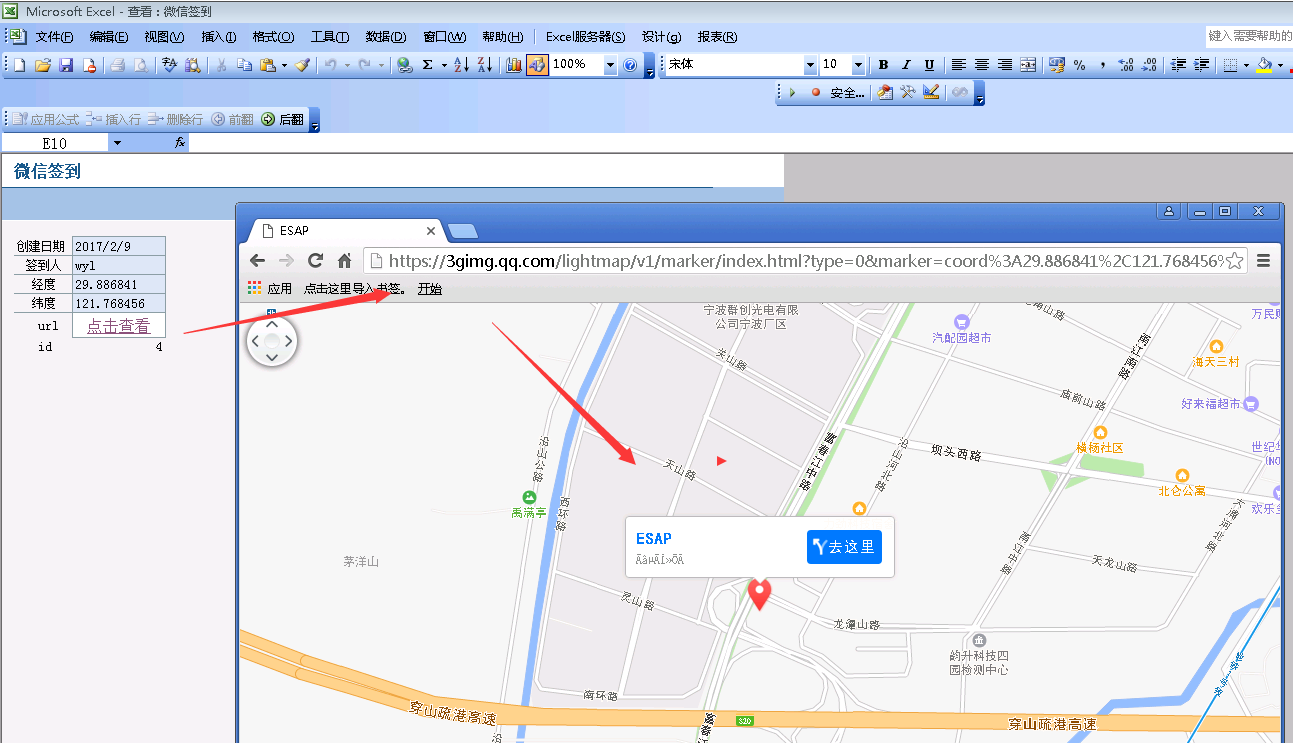Select the ESAP browser tab

pos(346,230)
